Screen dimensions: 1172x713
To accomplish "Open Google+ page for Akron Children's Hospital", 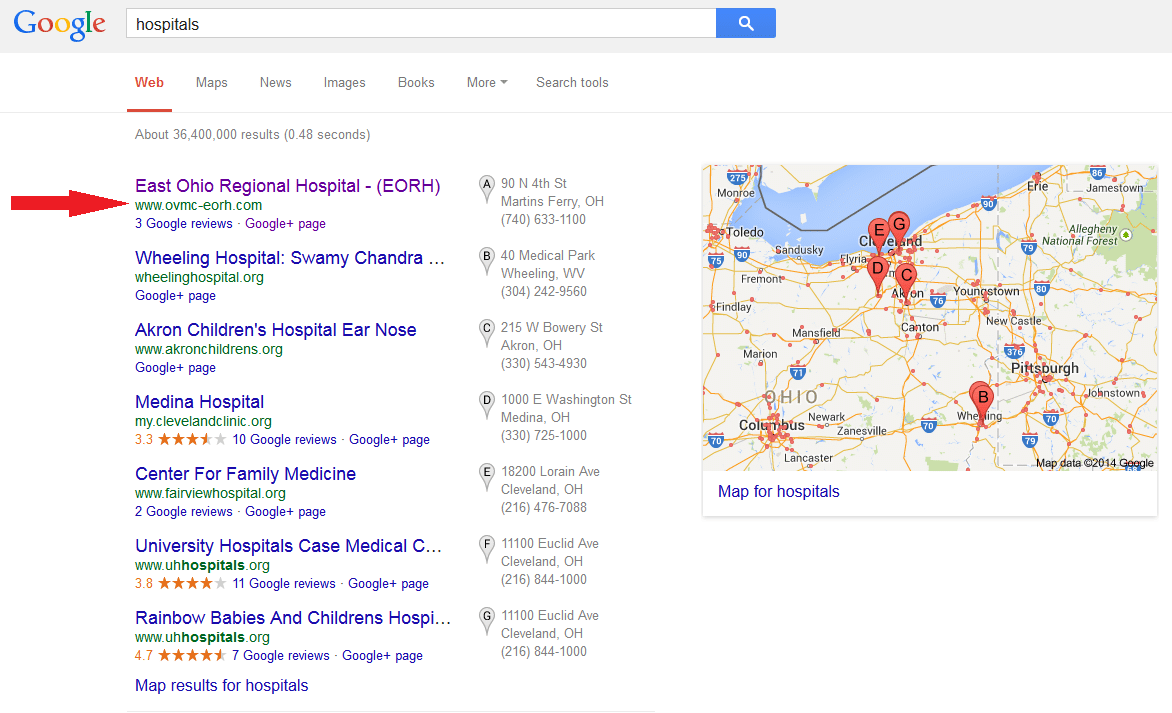I will (x=176, y=368).
